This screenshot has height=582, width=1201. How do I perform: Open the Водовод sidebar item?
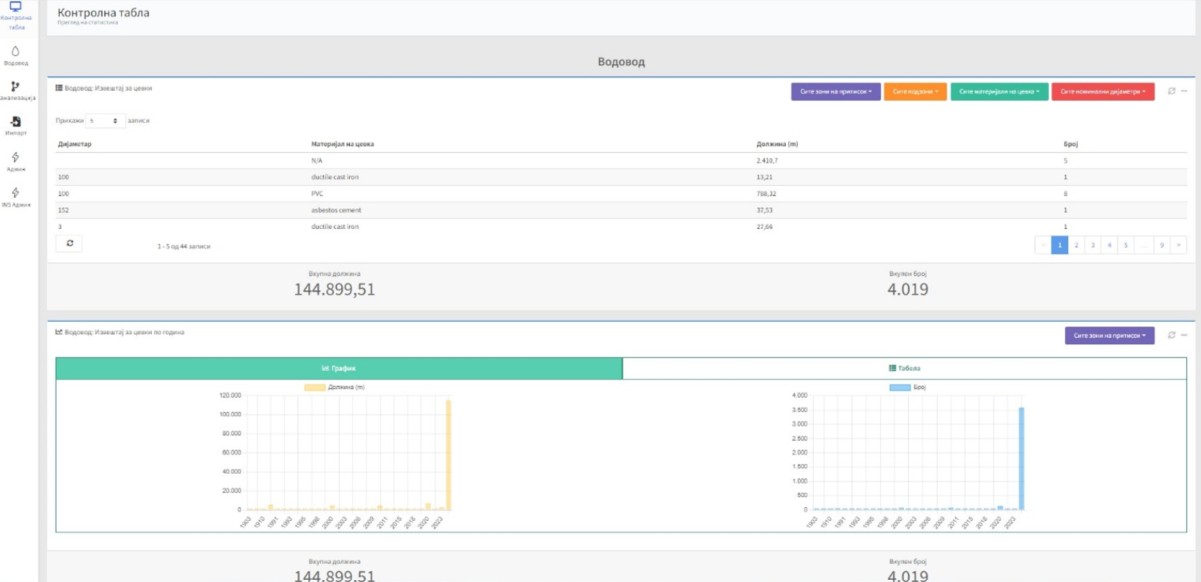[x=15, y=55]
